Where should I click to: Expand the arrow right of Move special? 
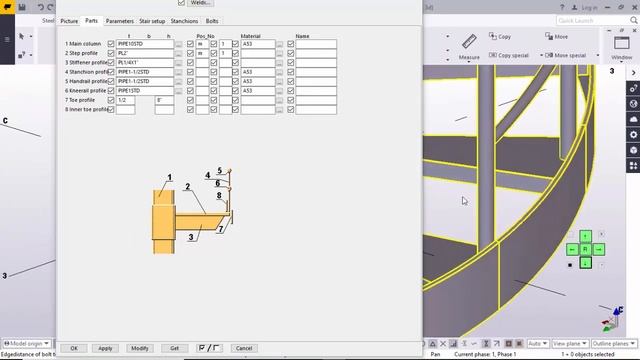coord(598,55)
